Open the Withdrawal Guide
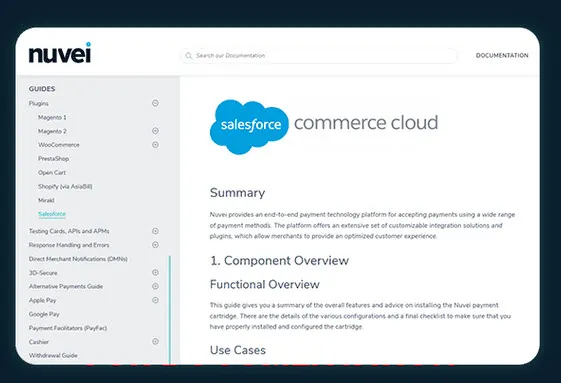The width and height of the screenshot is (561, 383). click(53, 355)
